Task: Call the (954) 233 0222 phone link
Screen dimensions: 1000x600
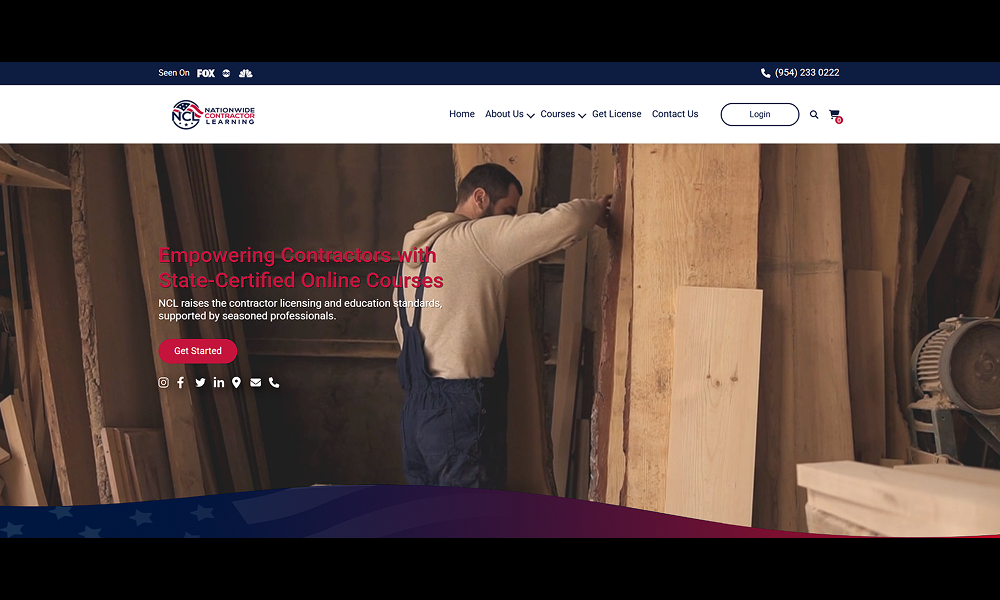Action: pyautogui.click(x=805, y=72)
